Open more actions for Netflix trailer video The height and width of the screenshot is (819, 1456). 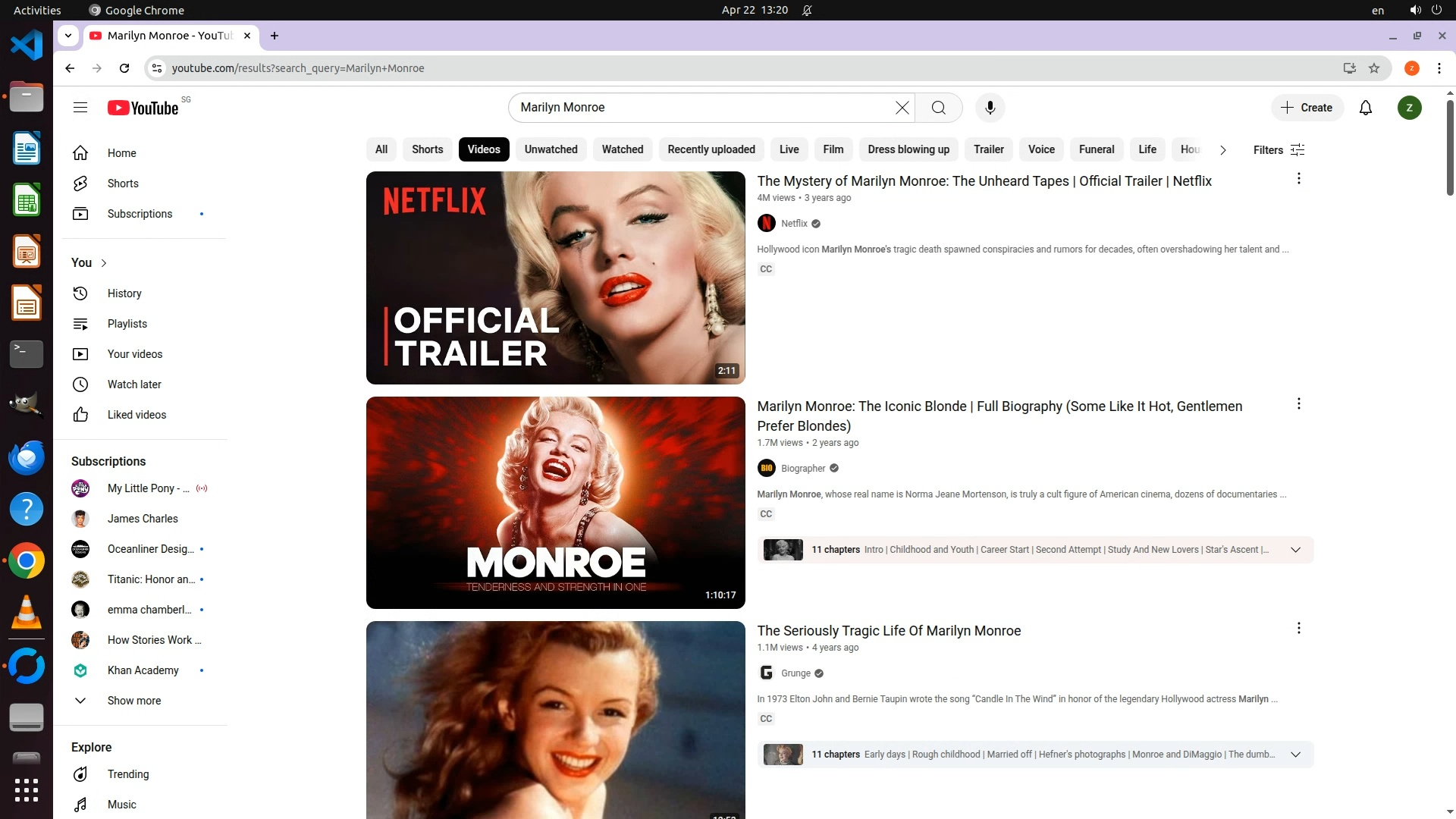1298,179
